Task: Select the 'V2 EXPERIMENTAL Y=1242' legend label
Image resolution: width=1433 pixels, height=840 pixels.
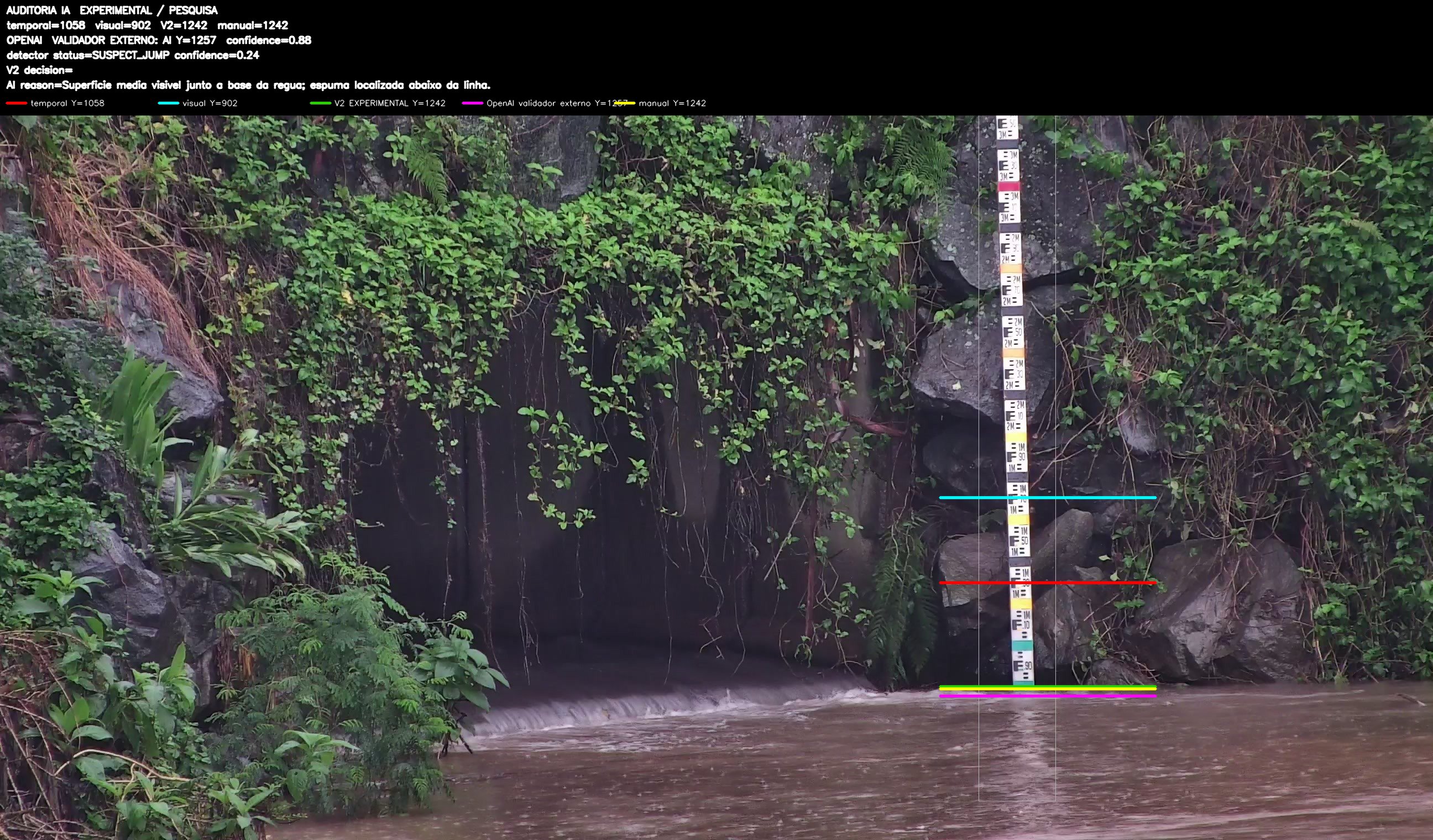Action: tap(390, 103)
